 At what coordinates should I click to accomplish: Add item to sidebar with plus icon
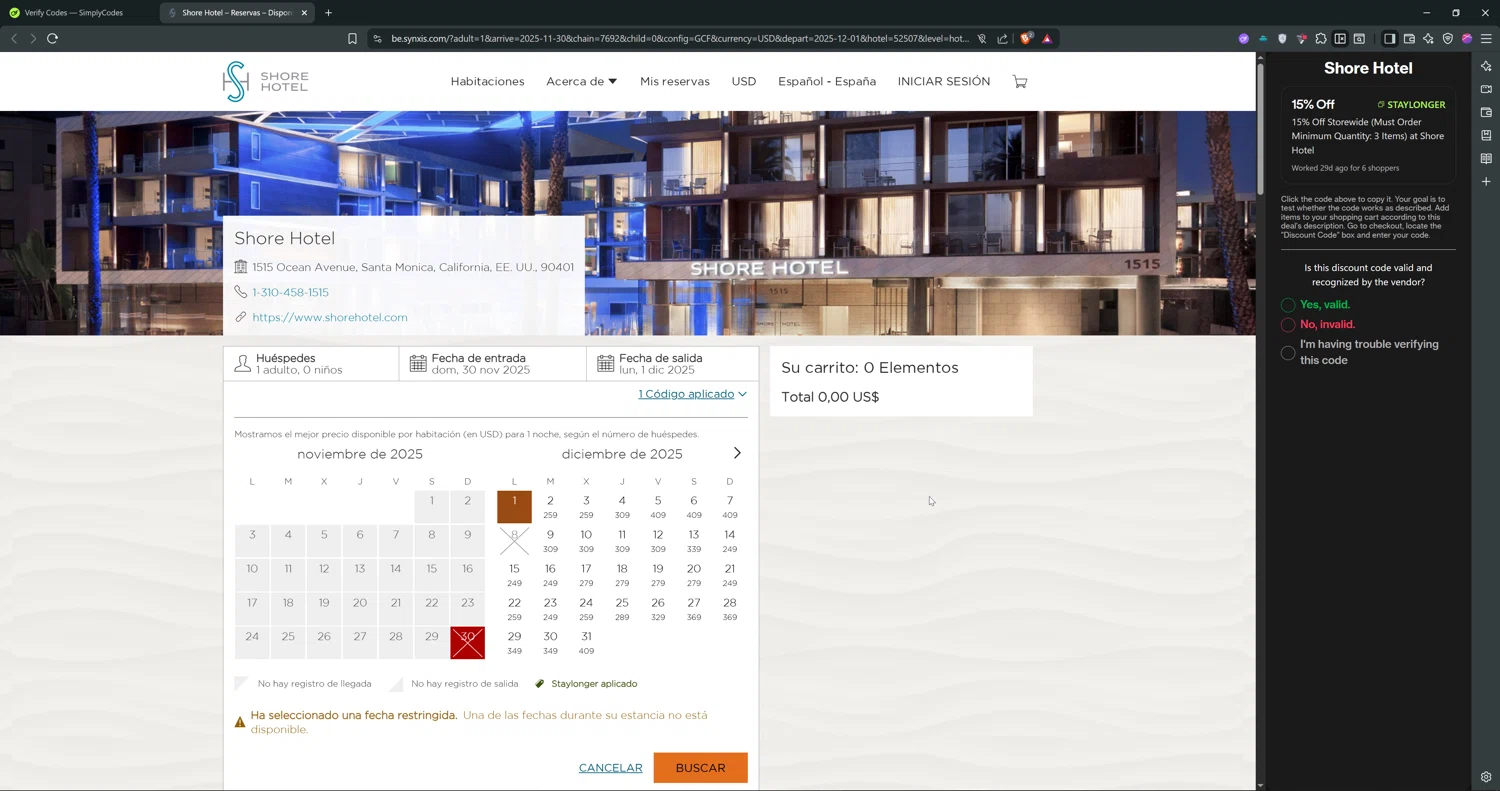pos(1486,182)
